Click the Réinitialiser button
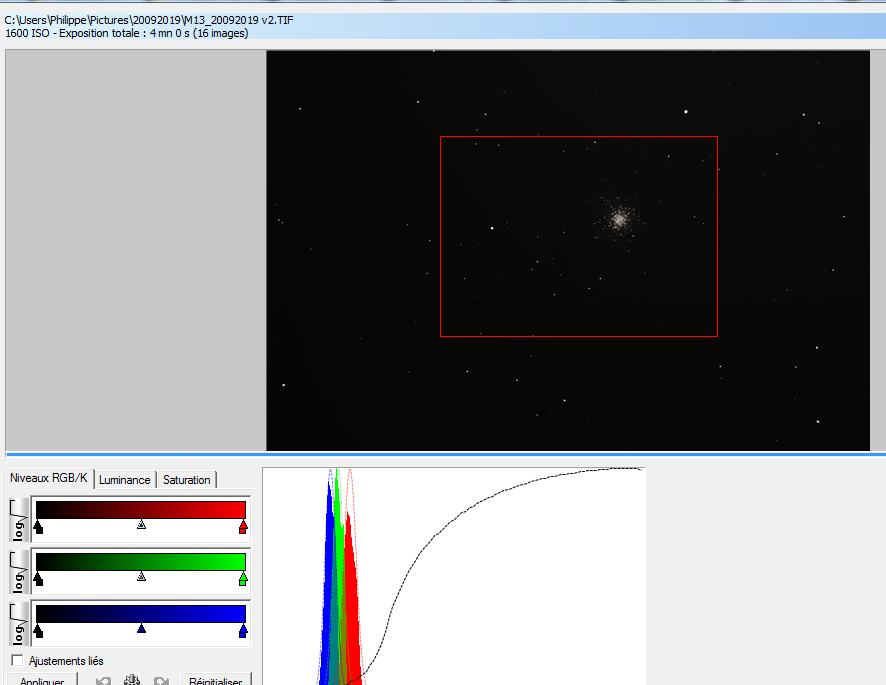Screen dimensions: 886x685 tap(216, 680)
